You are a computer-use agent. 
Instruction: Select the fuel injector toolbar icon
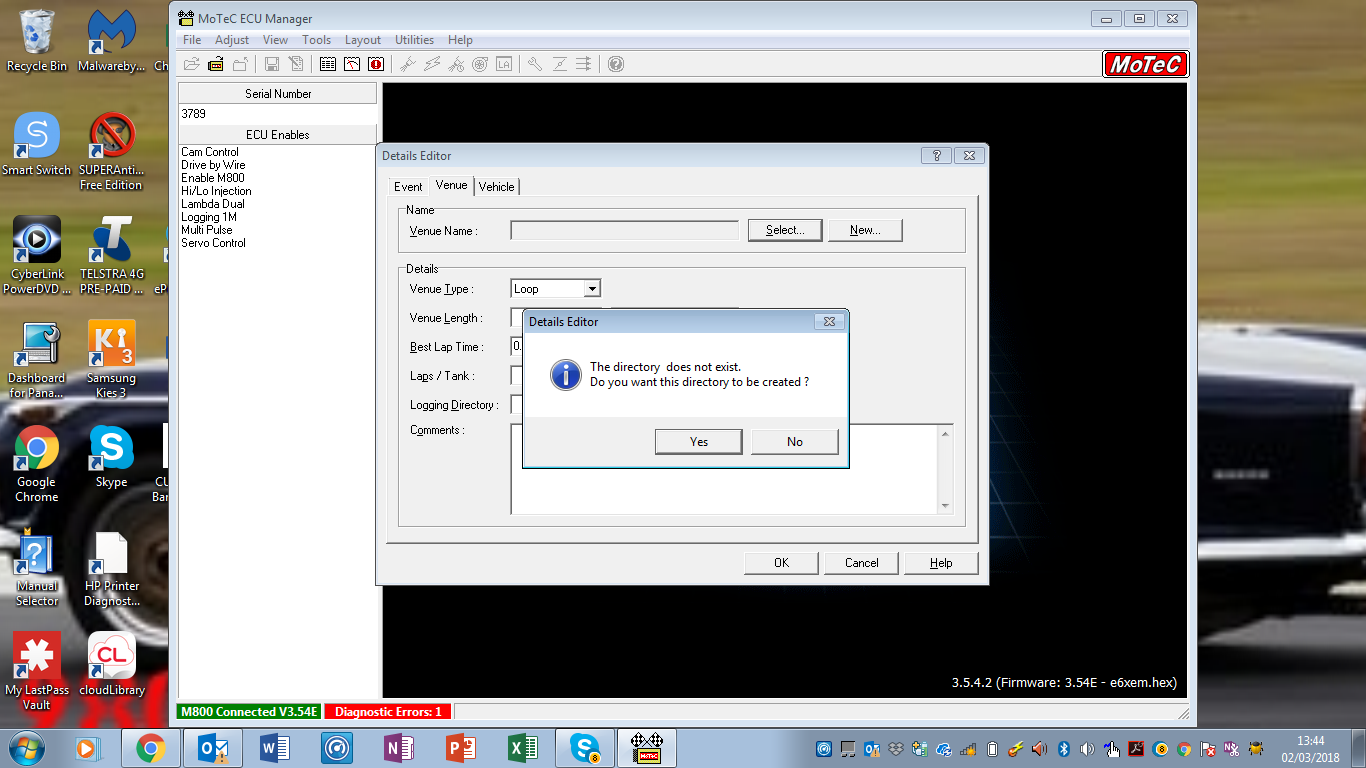[x=408, y=64]
